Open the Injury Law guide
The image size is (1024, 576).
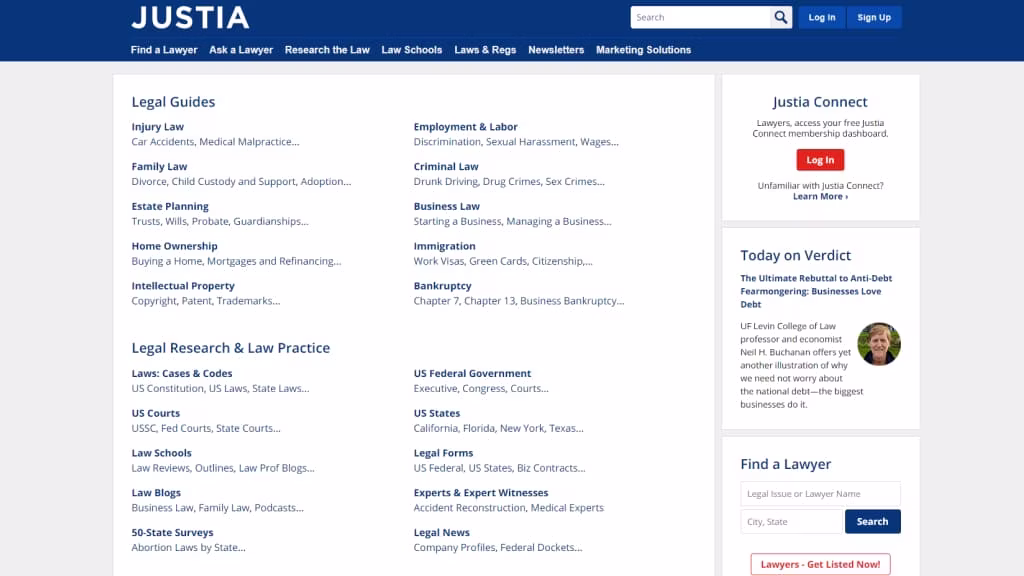157,127
